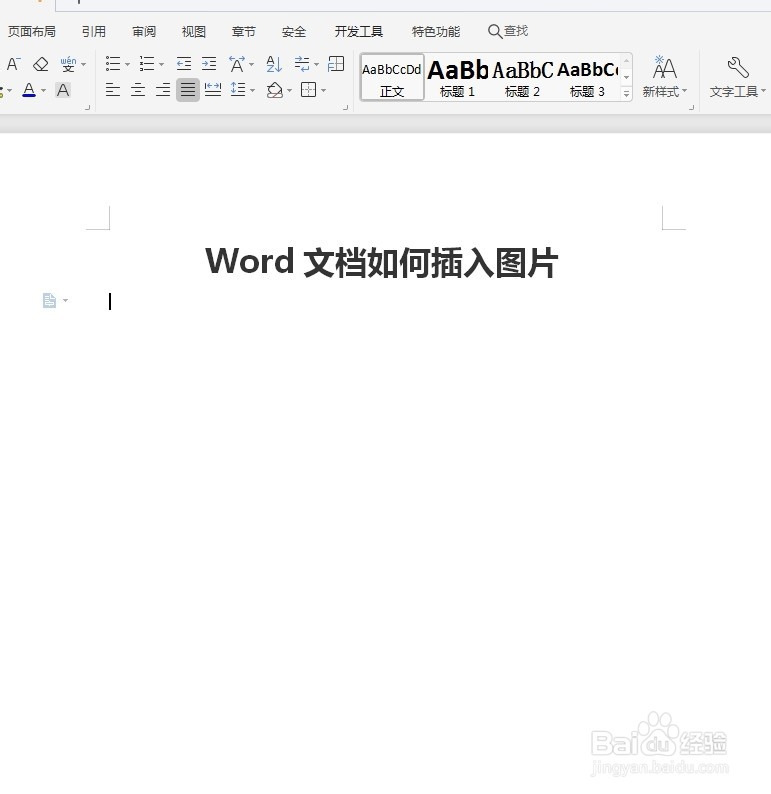Switch to the 安全 tab
The height and width of the screenshot is (794, 771).
[294, 31]
